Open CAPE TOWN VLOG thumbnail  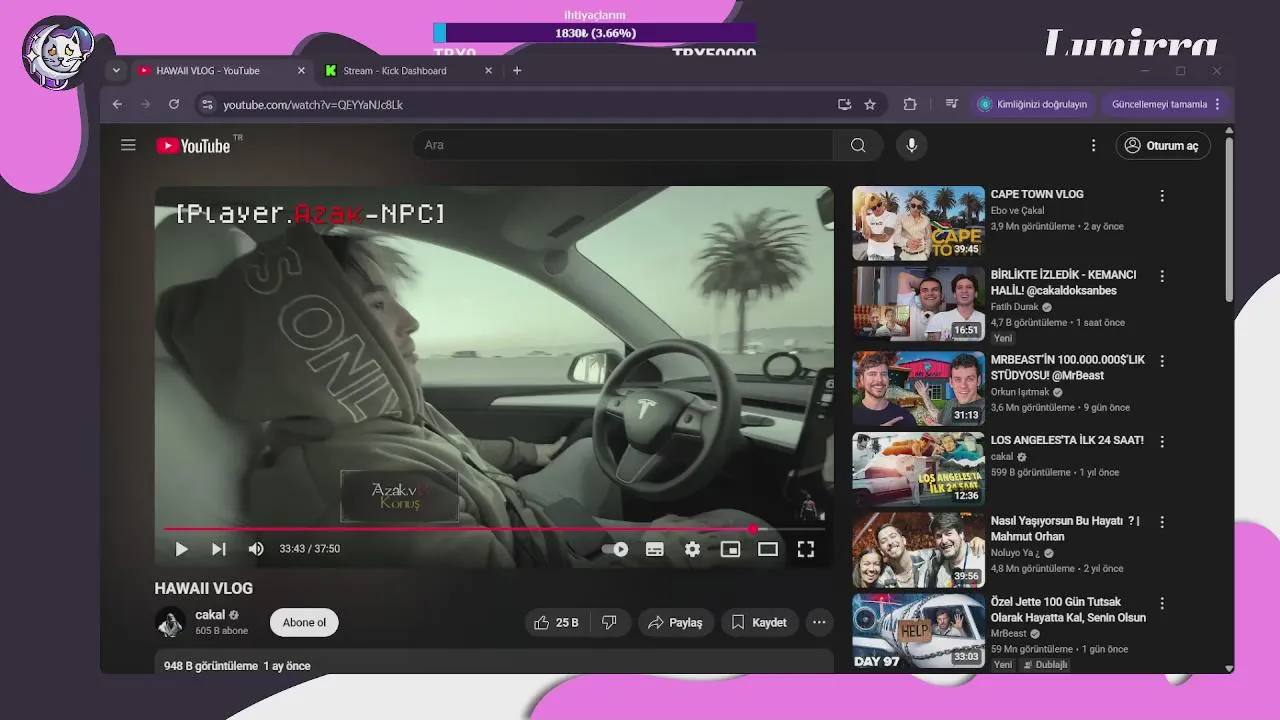pos(918,223)
